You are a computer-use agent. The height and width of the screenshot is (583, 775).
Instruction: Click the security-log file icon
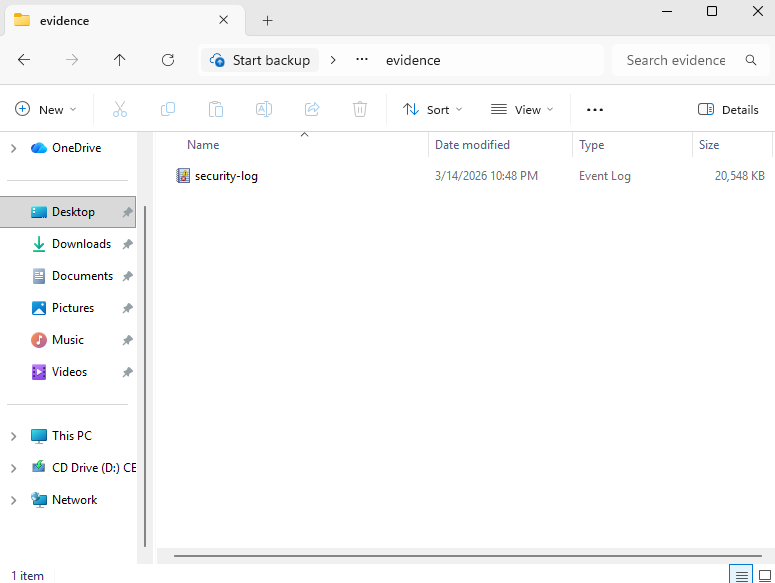click(183, 175)
